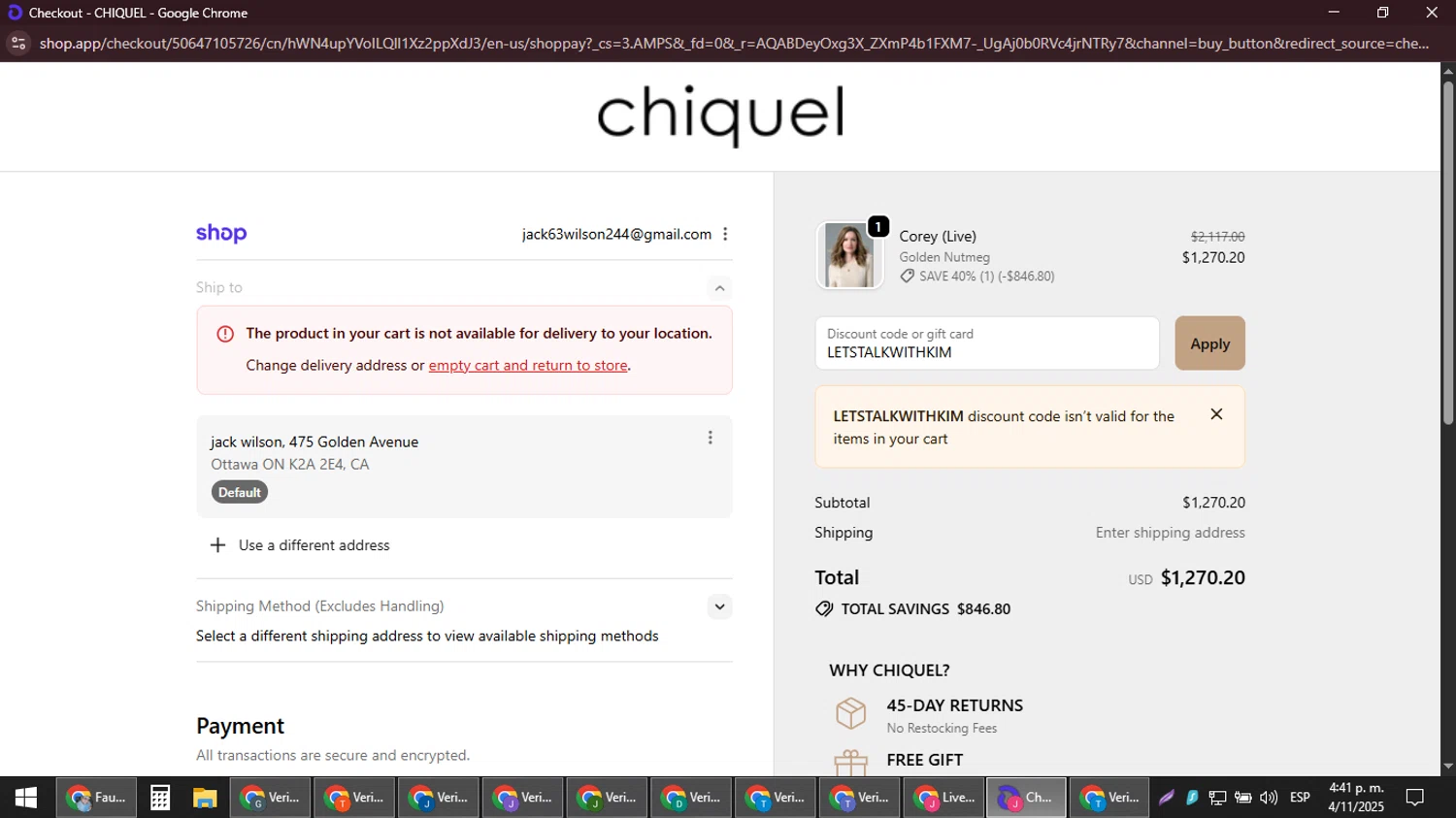Open the Windows Start menu
The image size is (1456, 818).
(26, 798)
